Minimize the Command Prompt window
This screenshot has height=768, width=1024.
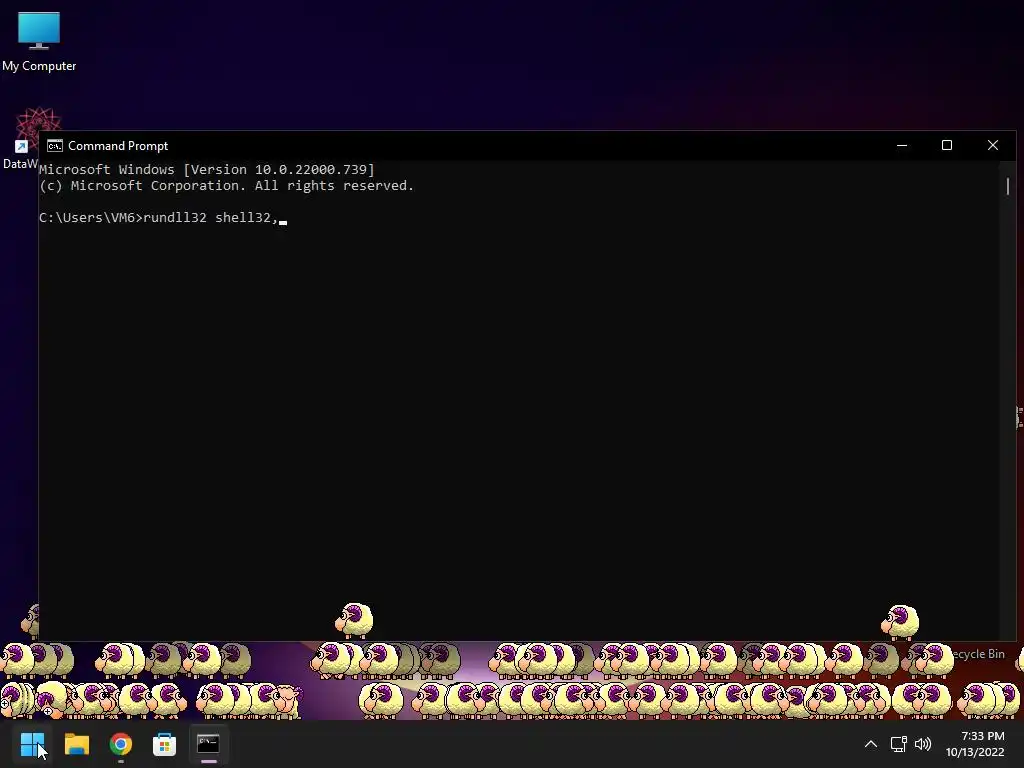click(902, 145)
